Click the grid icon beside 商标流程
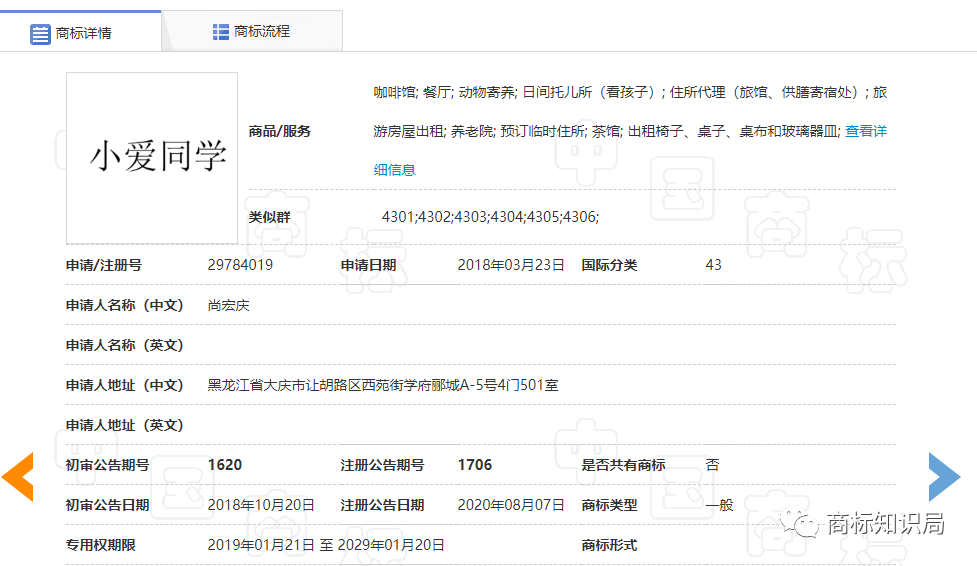 click(x=221, y=32)
